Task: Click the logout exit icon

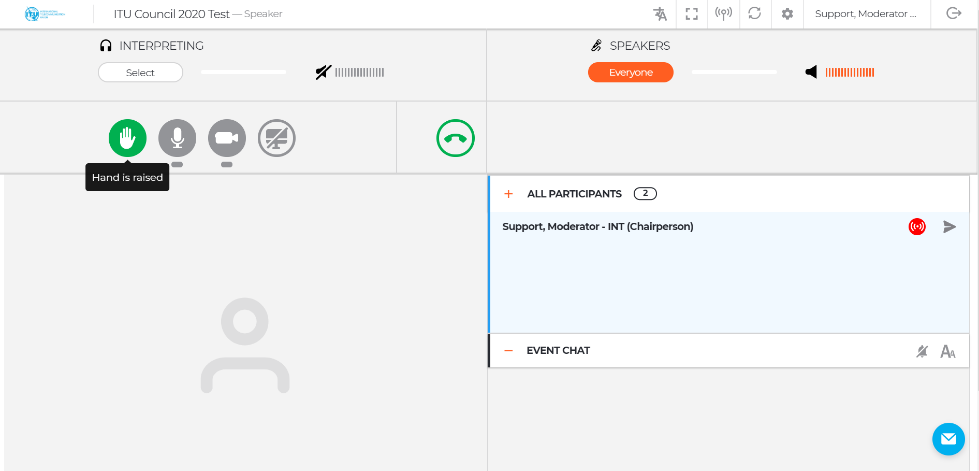Action: (953, 13)
